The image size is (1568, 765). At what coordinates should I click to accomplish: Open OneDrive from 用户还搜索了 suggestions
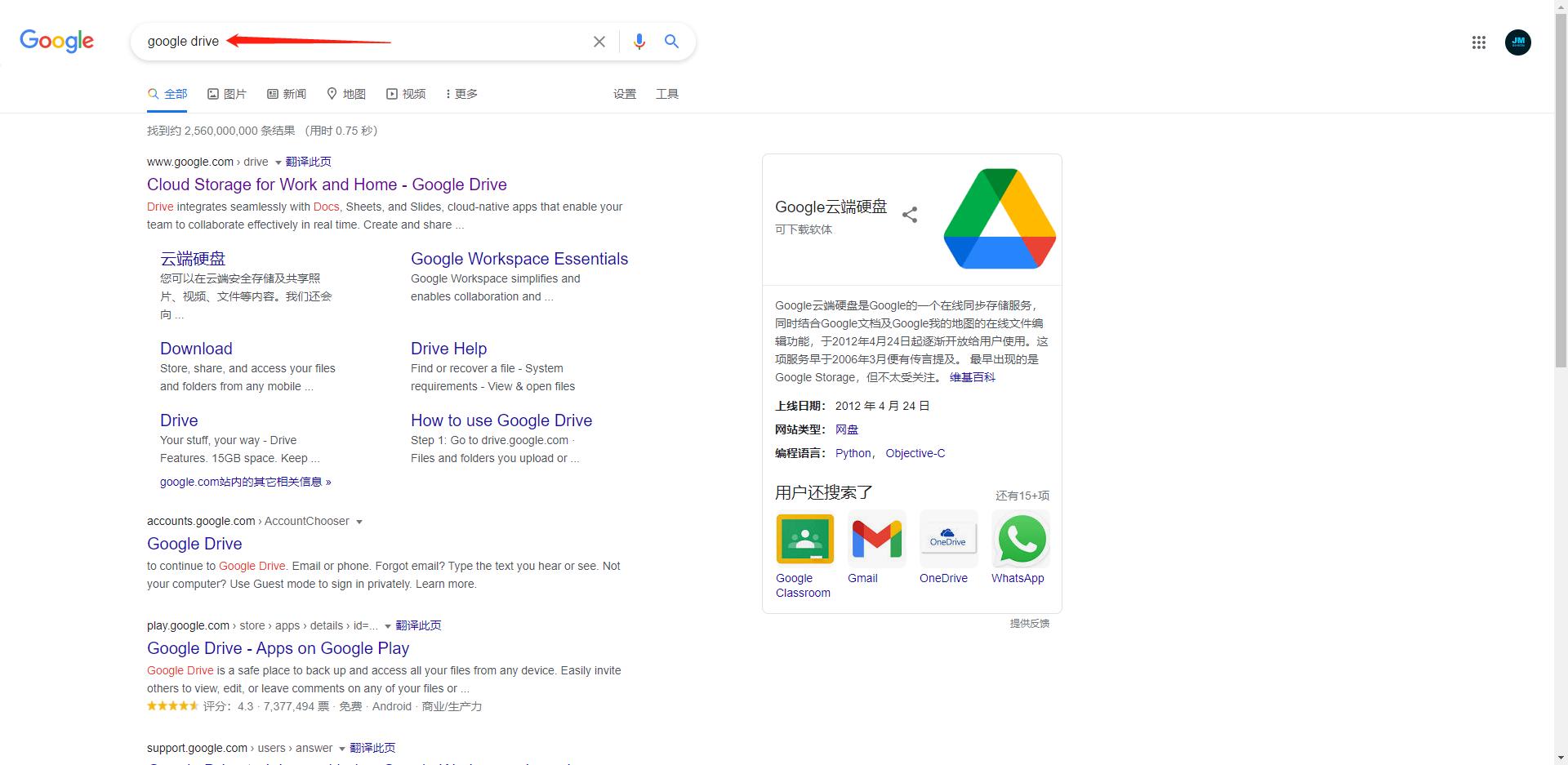point(948,539)
